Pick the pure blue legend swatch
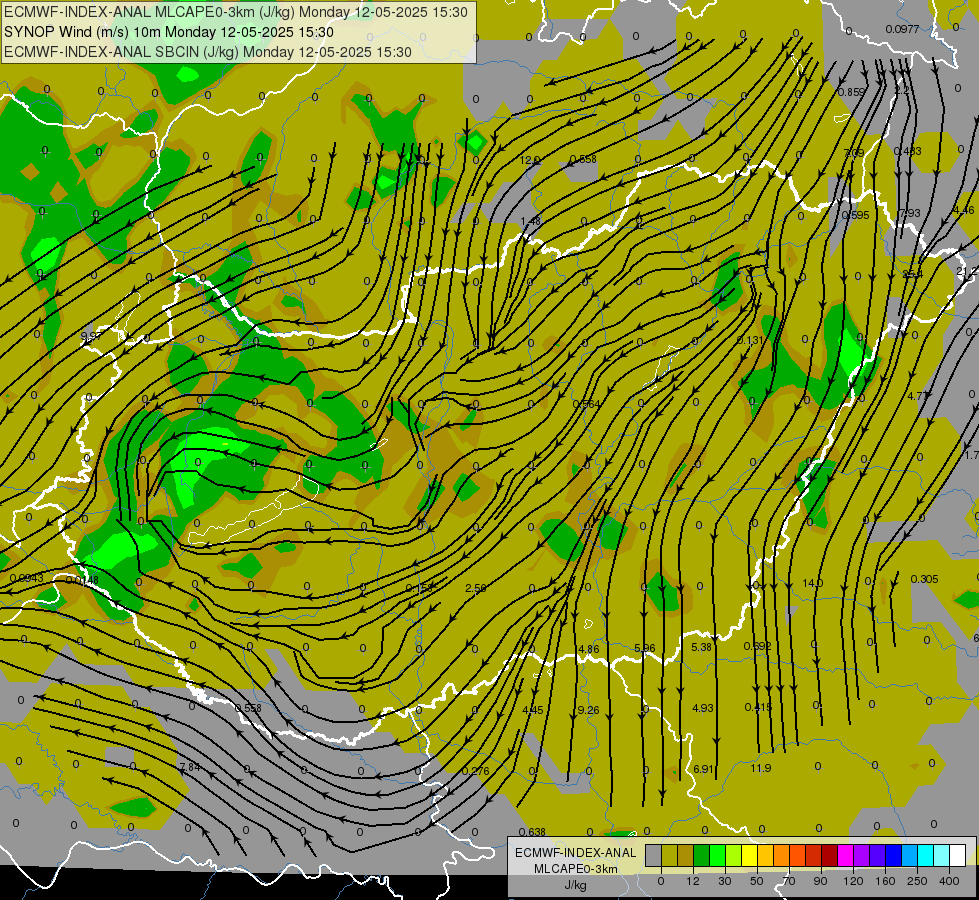Image resolution: width=979 pixels, height=900 pixels. click(x=893, y=855)
